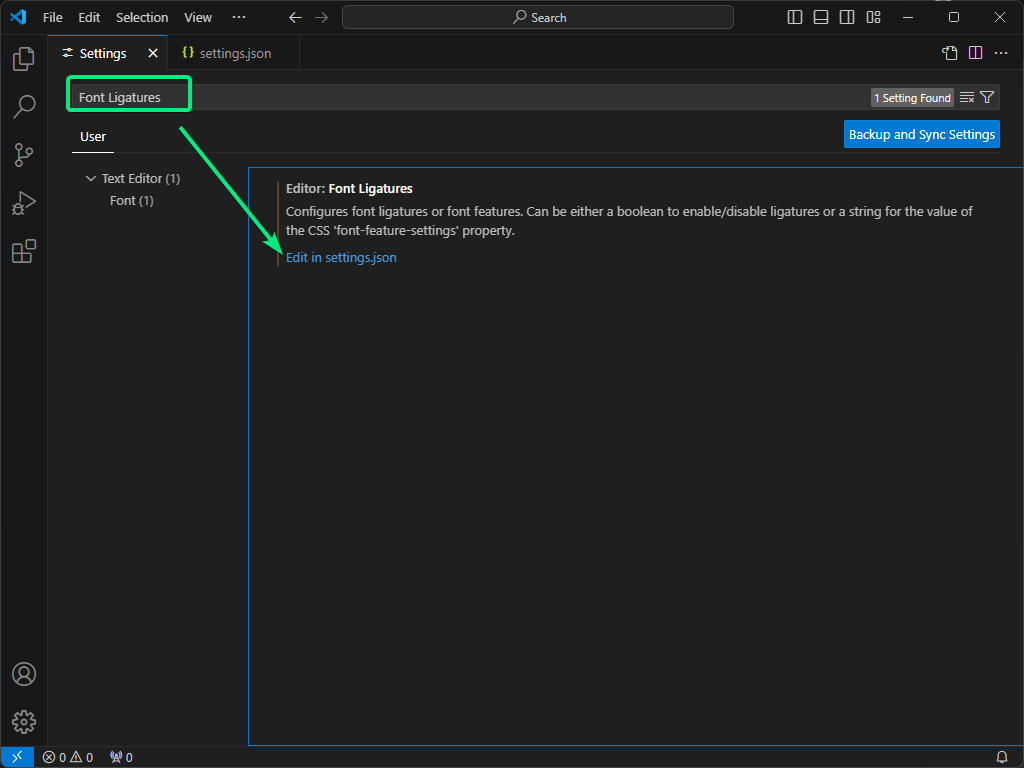Viewport: 1024px width, 768px height.
Task: Open Customize Layout icon
Action: tap(873, 18)
